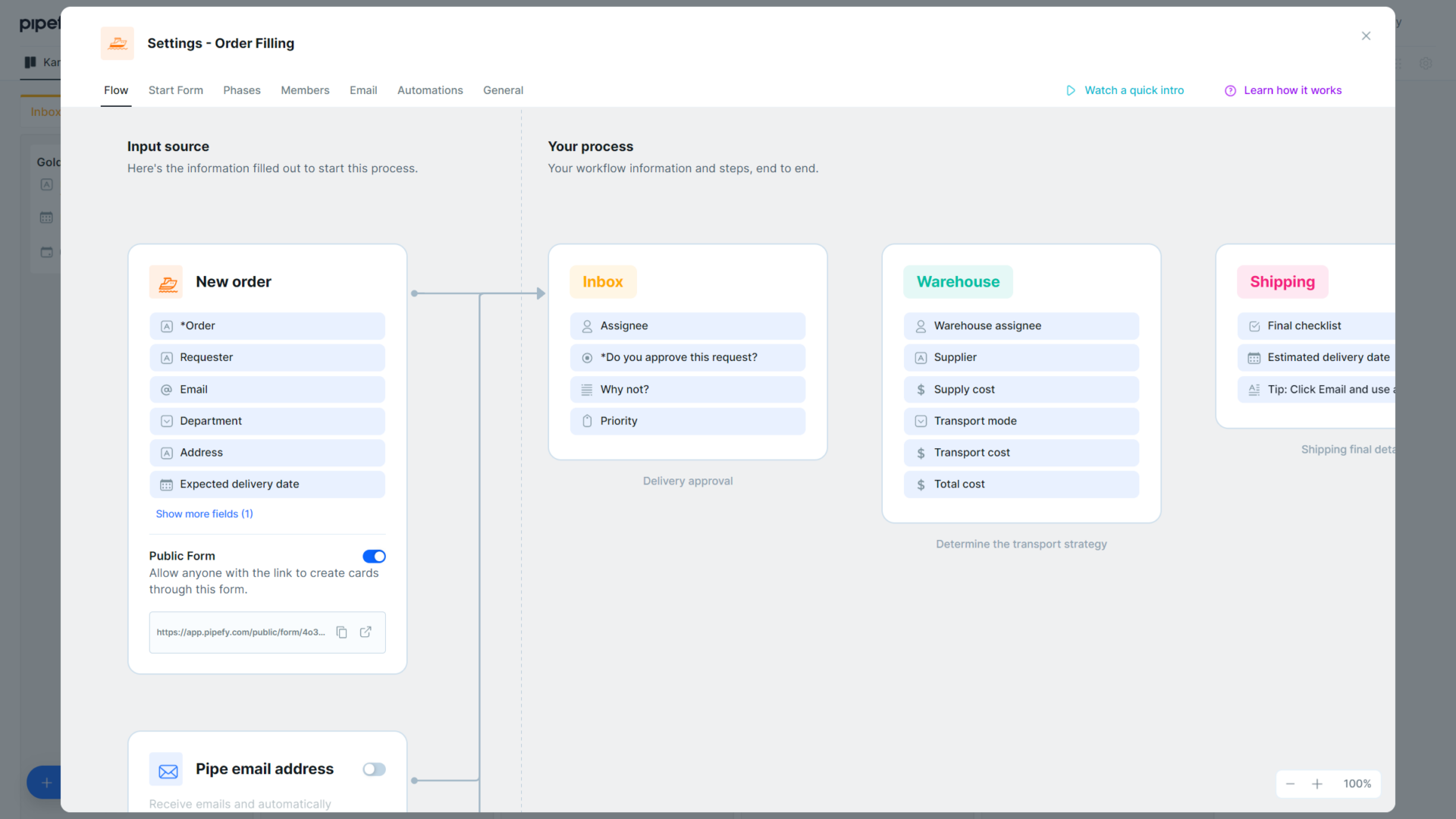This screenshot has height=819, width=1456.
Task: Switch to the Automations tab
Action: (430, 90)
